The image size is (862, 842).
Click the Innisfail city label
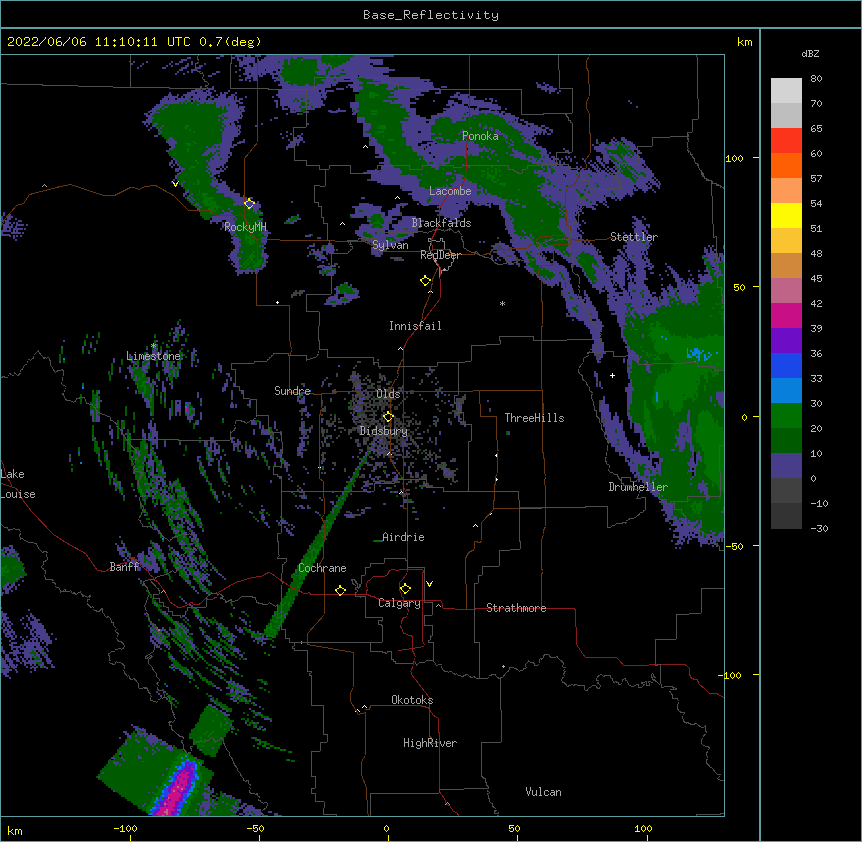click(x=415, y=326)
